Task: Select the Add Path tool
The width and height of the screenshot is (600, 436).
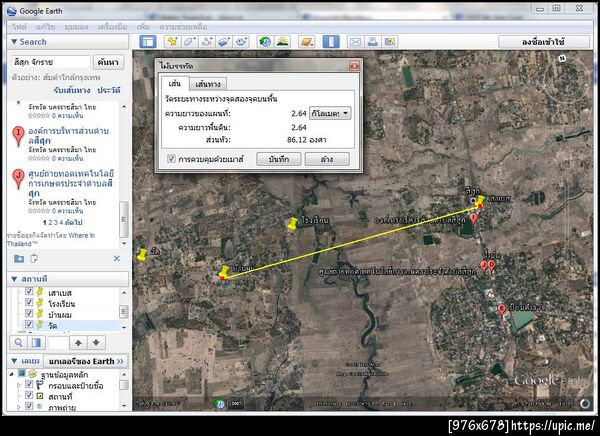Action: 207,41
